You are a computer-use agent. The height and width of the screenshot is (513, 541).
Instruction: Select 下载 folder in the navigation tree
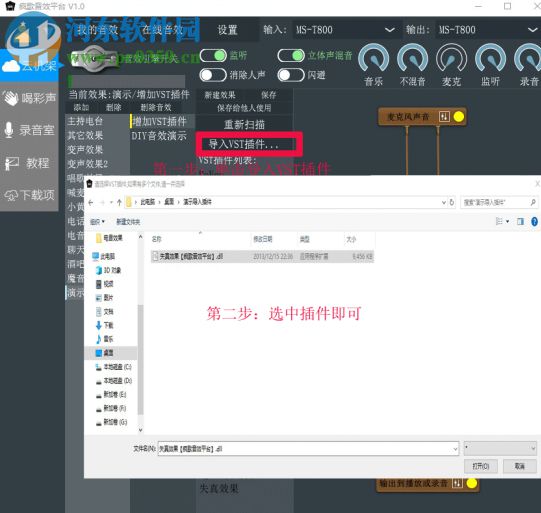pos(105,325)
